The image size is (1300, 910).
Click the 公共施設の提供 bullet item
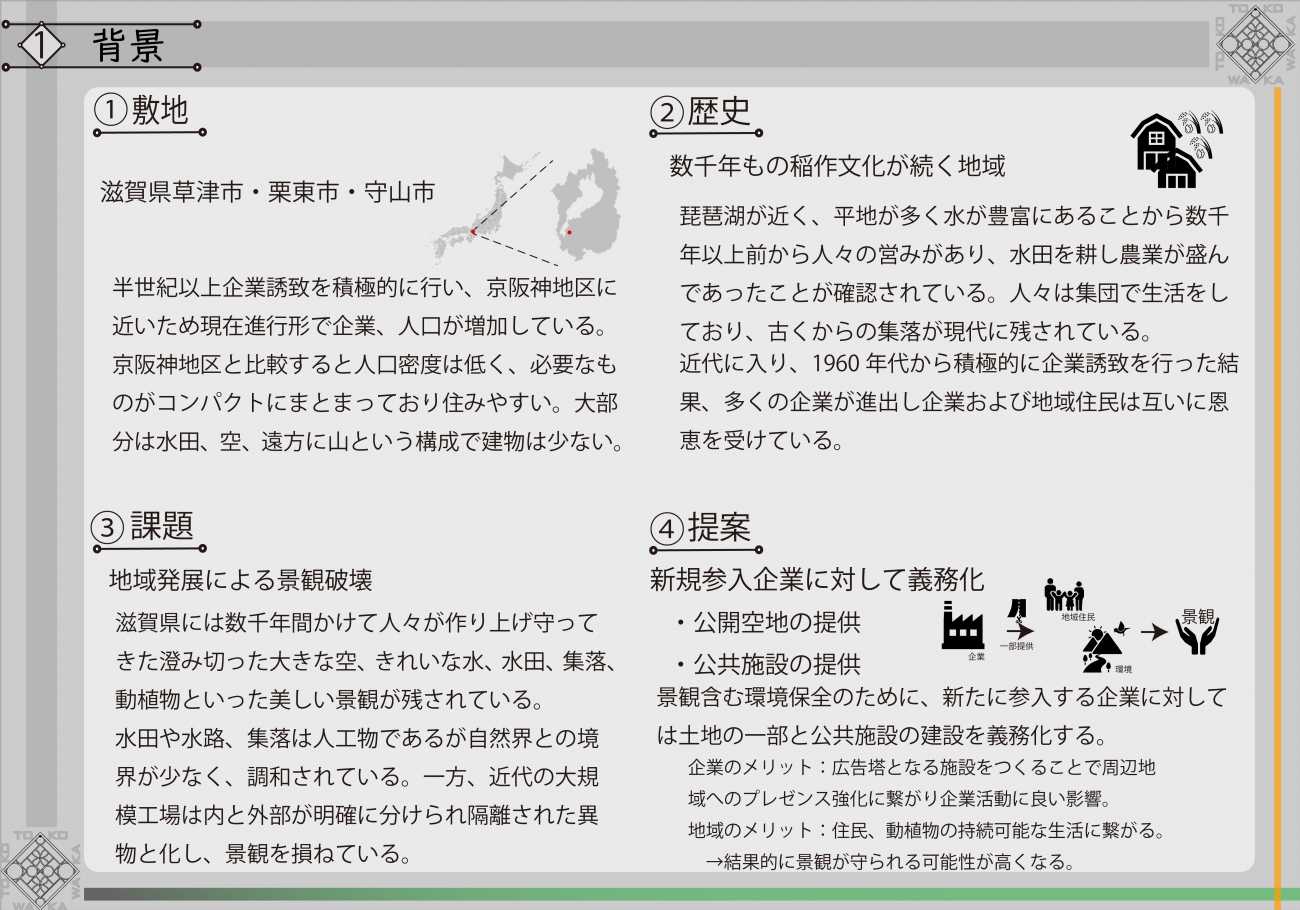767,664
